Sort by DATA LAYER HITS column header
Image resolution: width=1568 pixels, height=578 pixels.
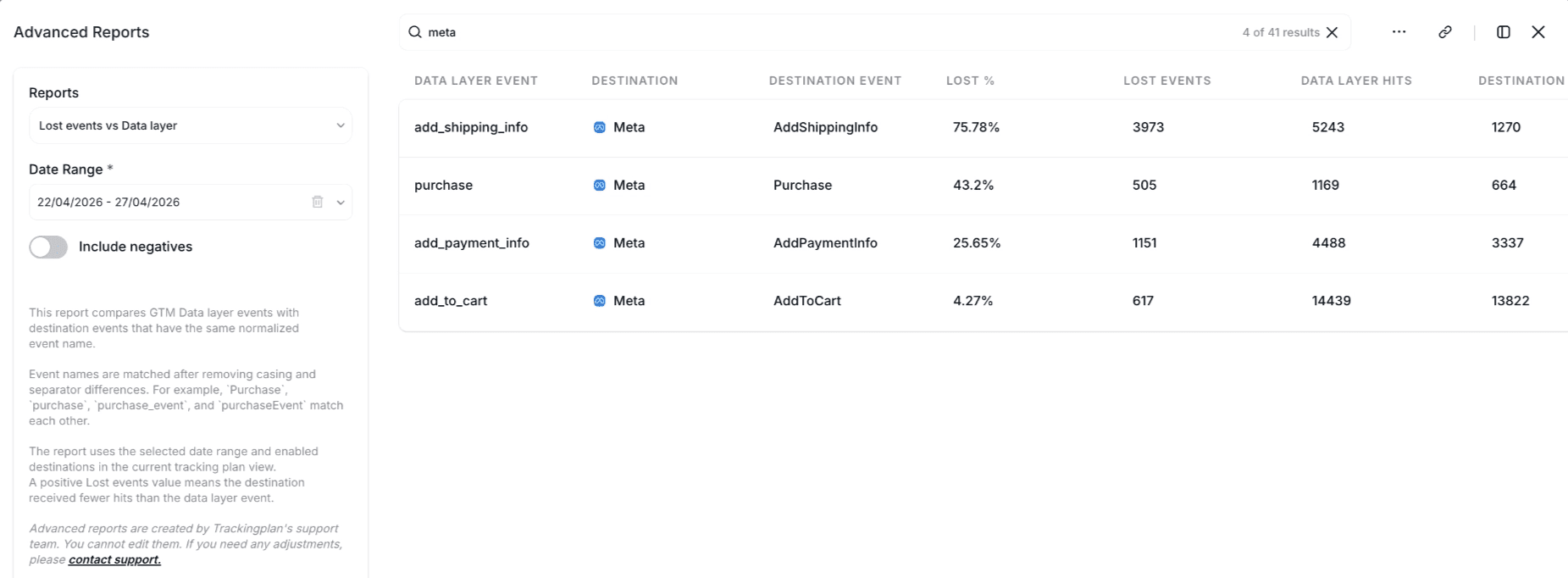tap(1356, 81)
